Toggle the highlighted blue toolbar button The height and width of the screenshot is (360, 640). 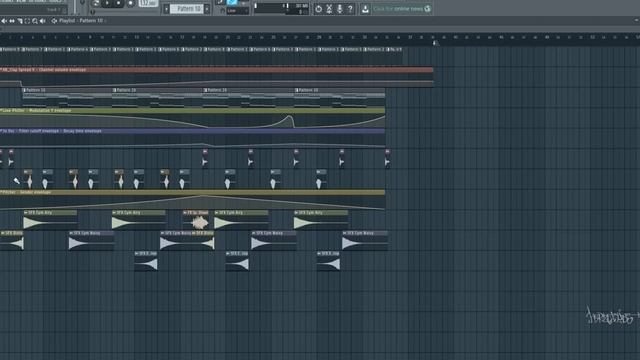(232, 2)
